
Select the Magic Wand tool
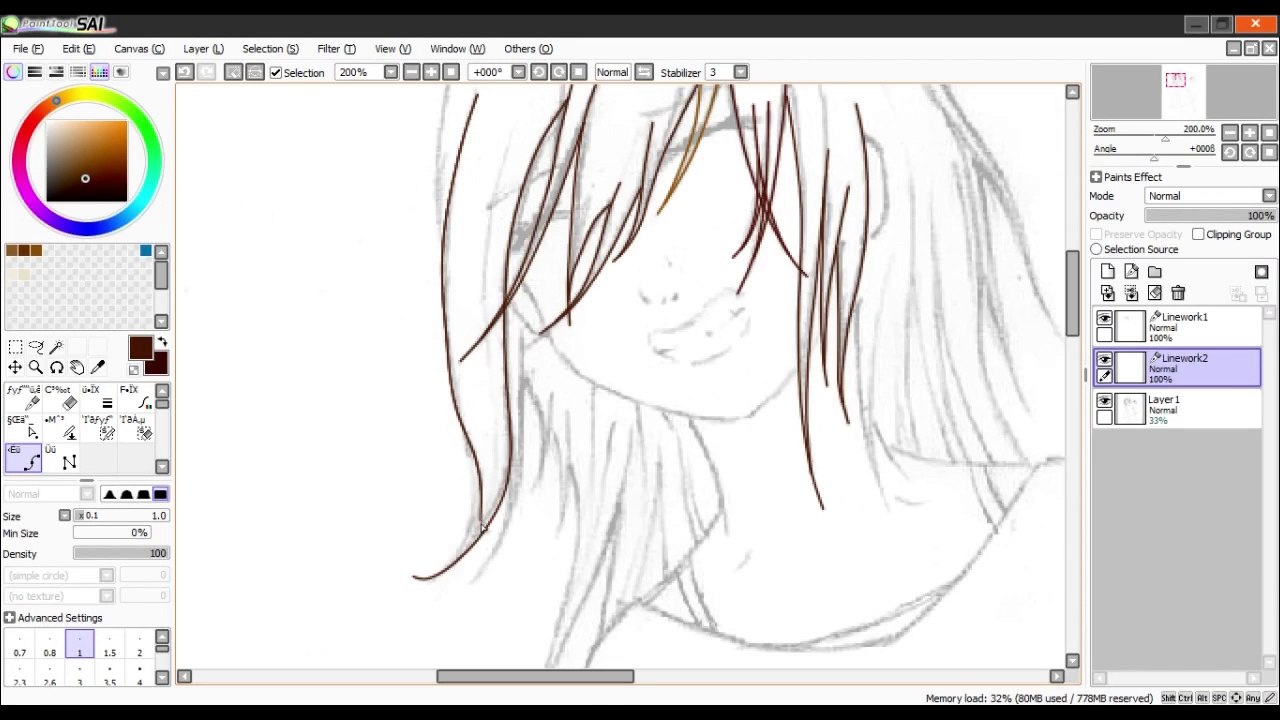pyautogui.click(x=57, y=347)
